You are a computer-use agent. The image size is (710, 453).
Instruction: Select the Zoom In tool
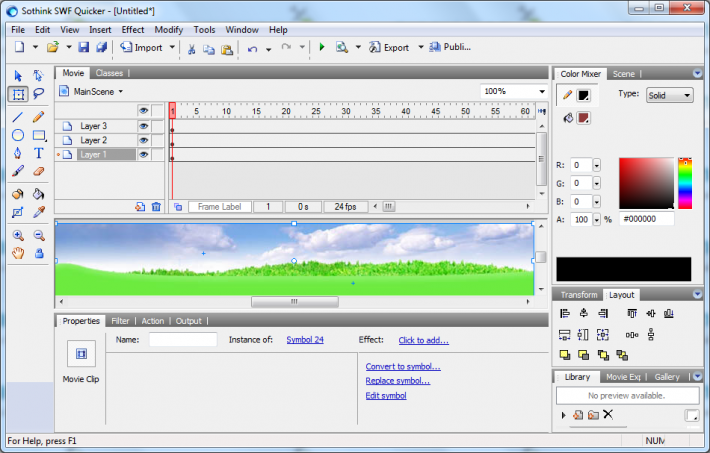tap(18, 235)
